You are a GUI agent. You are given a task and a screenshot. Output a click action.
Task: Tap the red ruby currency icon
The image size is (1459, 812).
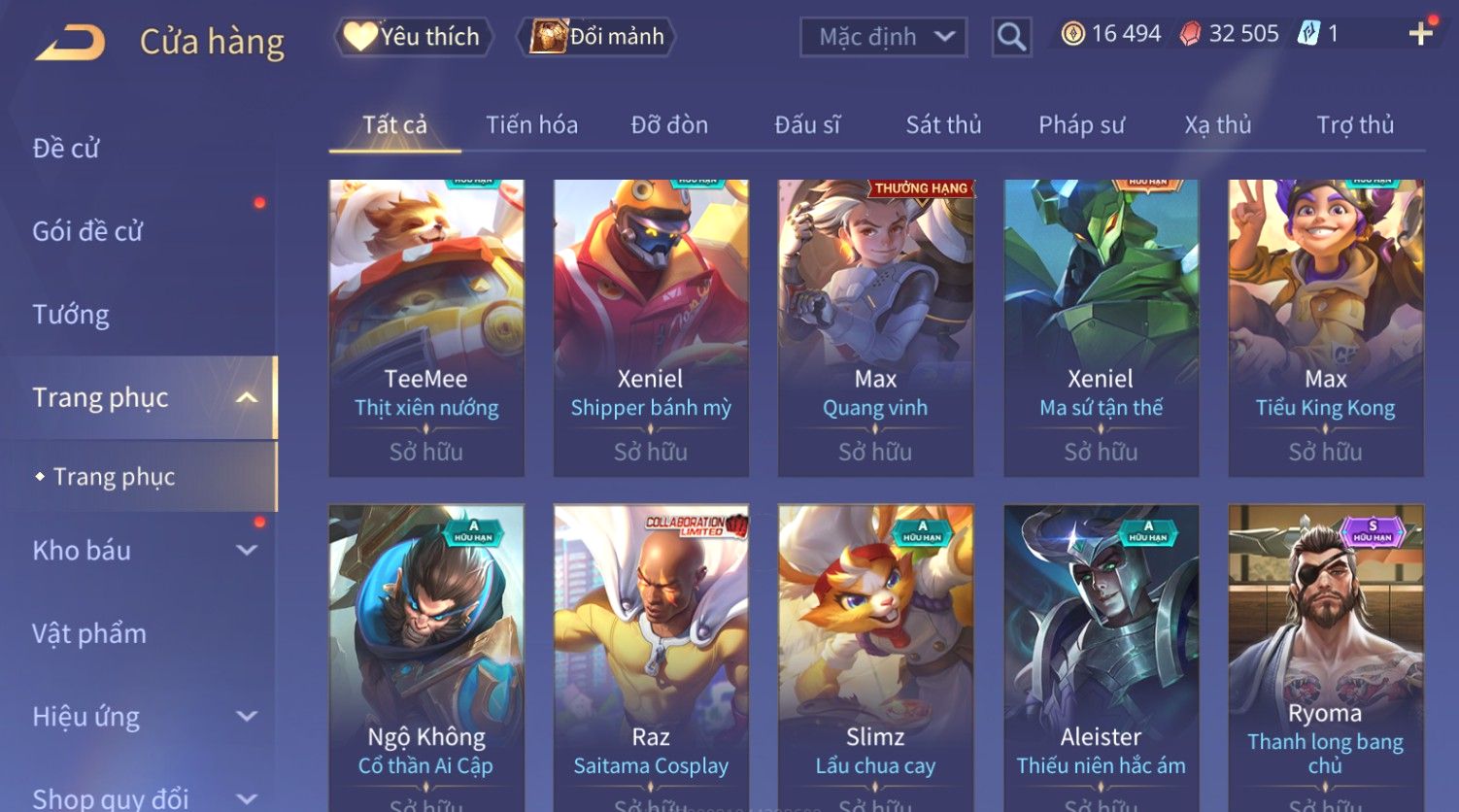(x=1190, y=34)
